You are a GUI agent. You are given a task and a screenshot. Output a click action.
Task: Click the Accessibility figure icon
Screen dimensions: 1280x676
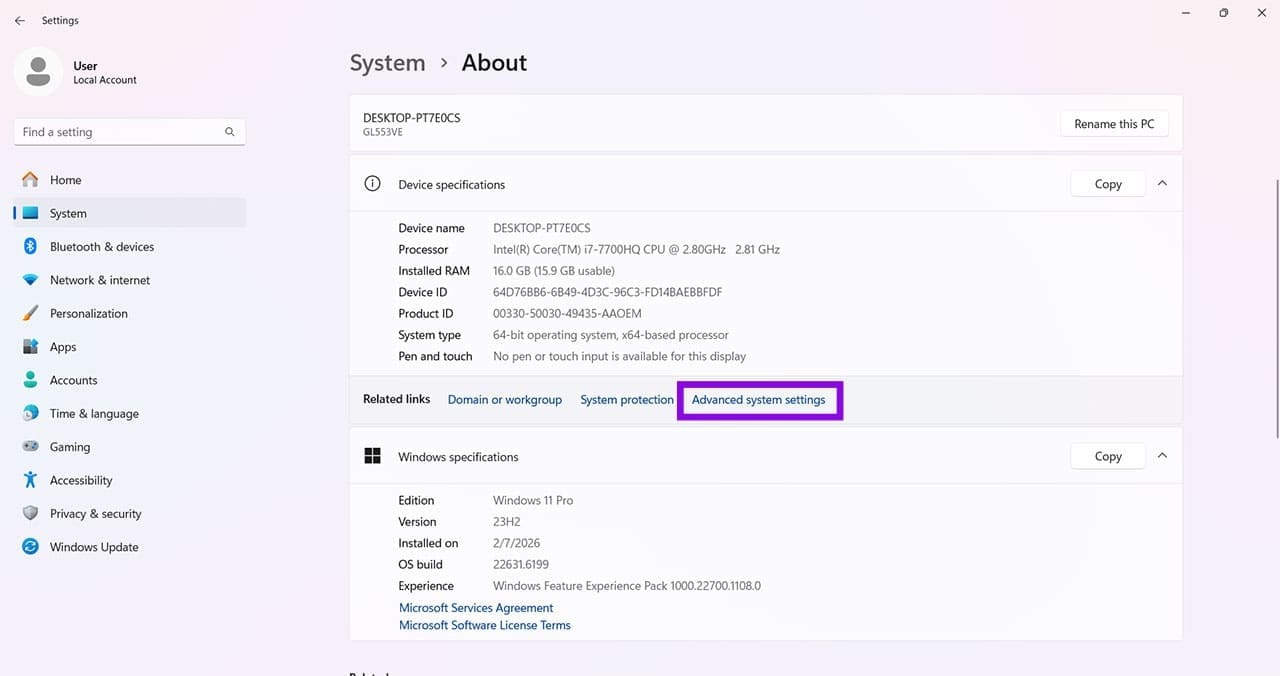tap(30, 480)
